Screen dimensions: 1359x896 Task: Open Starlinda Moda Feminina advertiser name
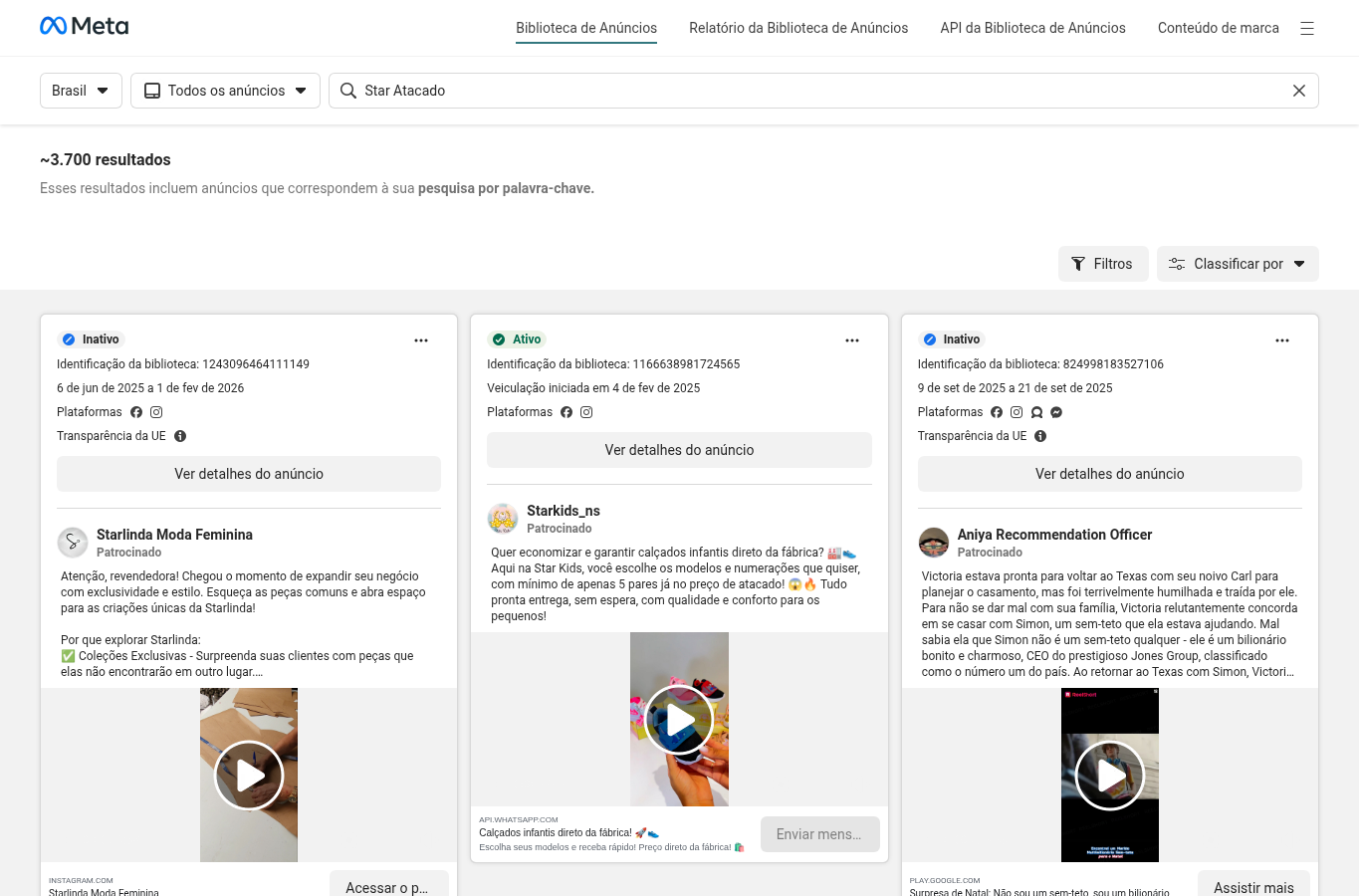click(174, 535)
